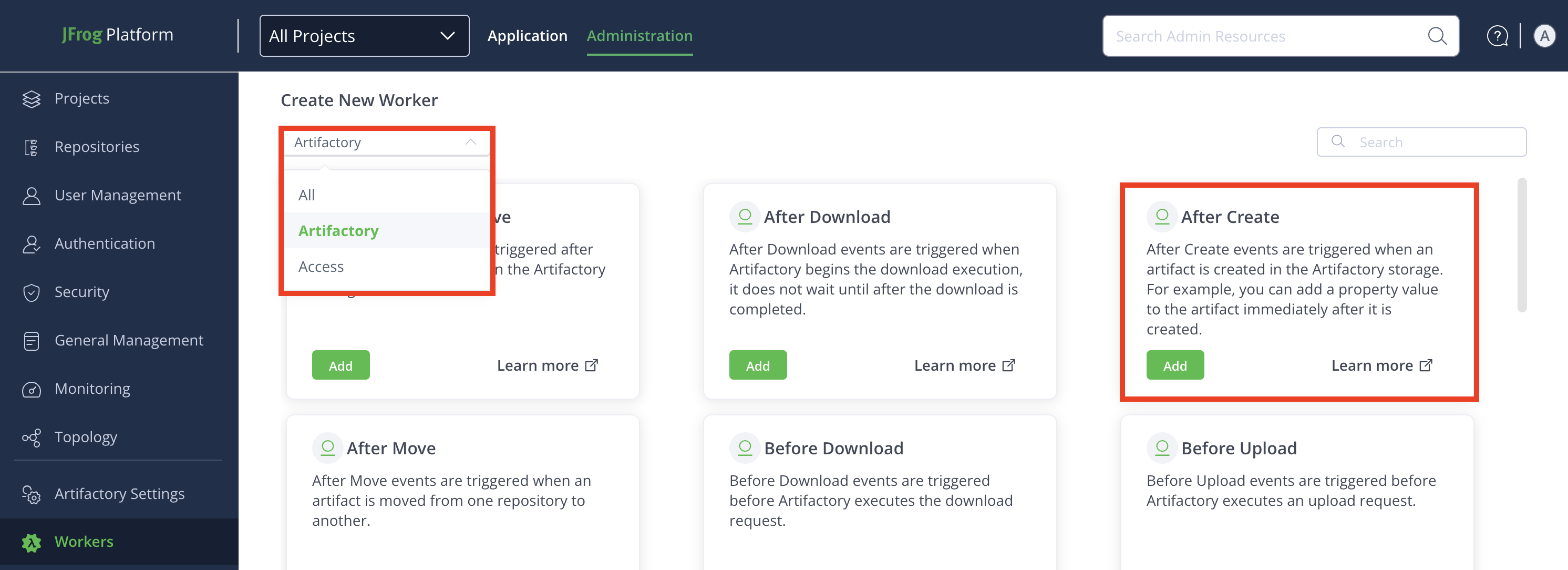Collapse the Artifactory filter dropdown
Viewport: 1568px width, 570px height.
[x=470, y=142]
